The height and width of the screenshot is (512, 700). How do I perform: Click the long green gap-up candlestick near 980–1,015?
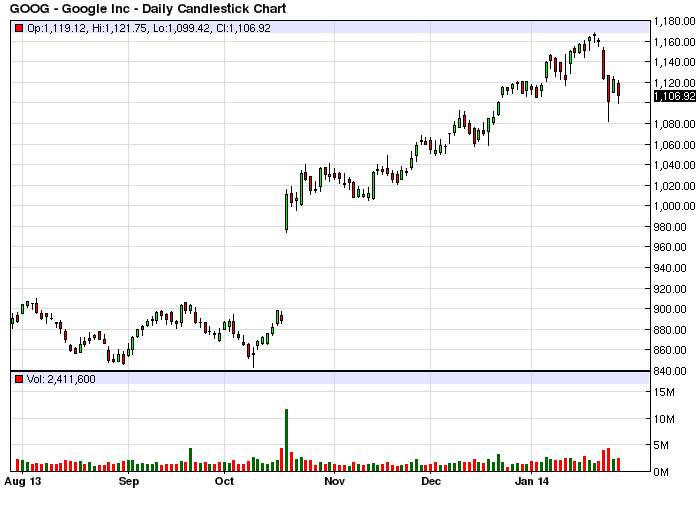pos(287,211)
